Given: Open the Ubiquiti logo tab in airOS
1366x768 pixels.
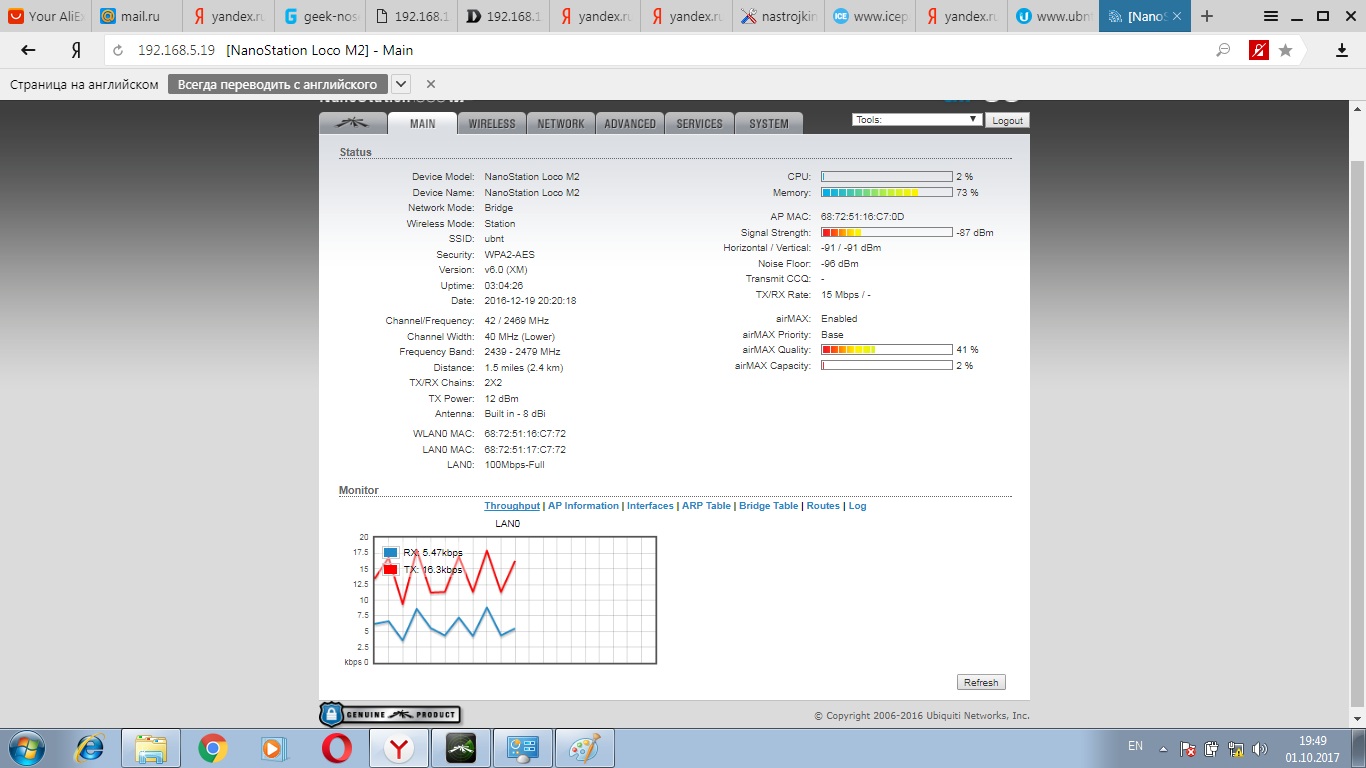Looking at the screenshot, I should pos(352,123).
